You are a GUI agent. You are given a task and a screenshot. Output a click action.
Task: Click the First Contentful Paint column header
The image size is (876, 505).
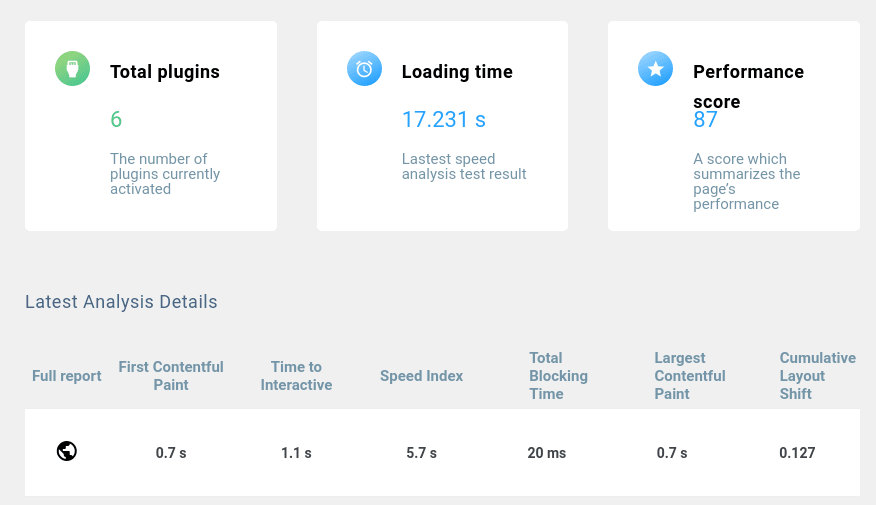171,376
